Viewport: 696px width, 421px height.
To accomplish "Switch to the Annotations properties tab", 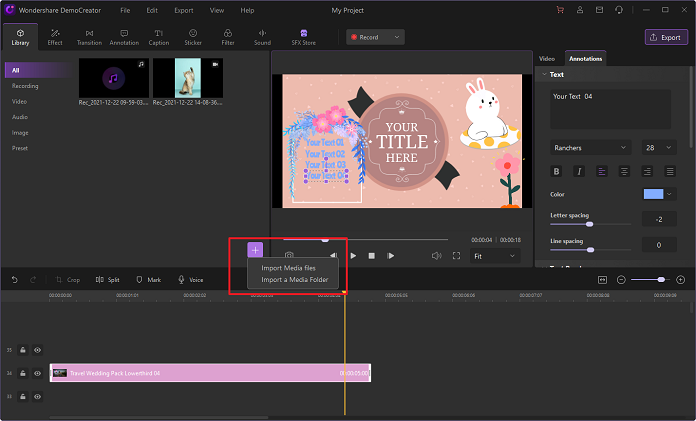I will (585, 58).
